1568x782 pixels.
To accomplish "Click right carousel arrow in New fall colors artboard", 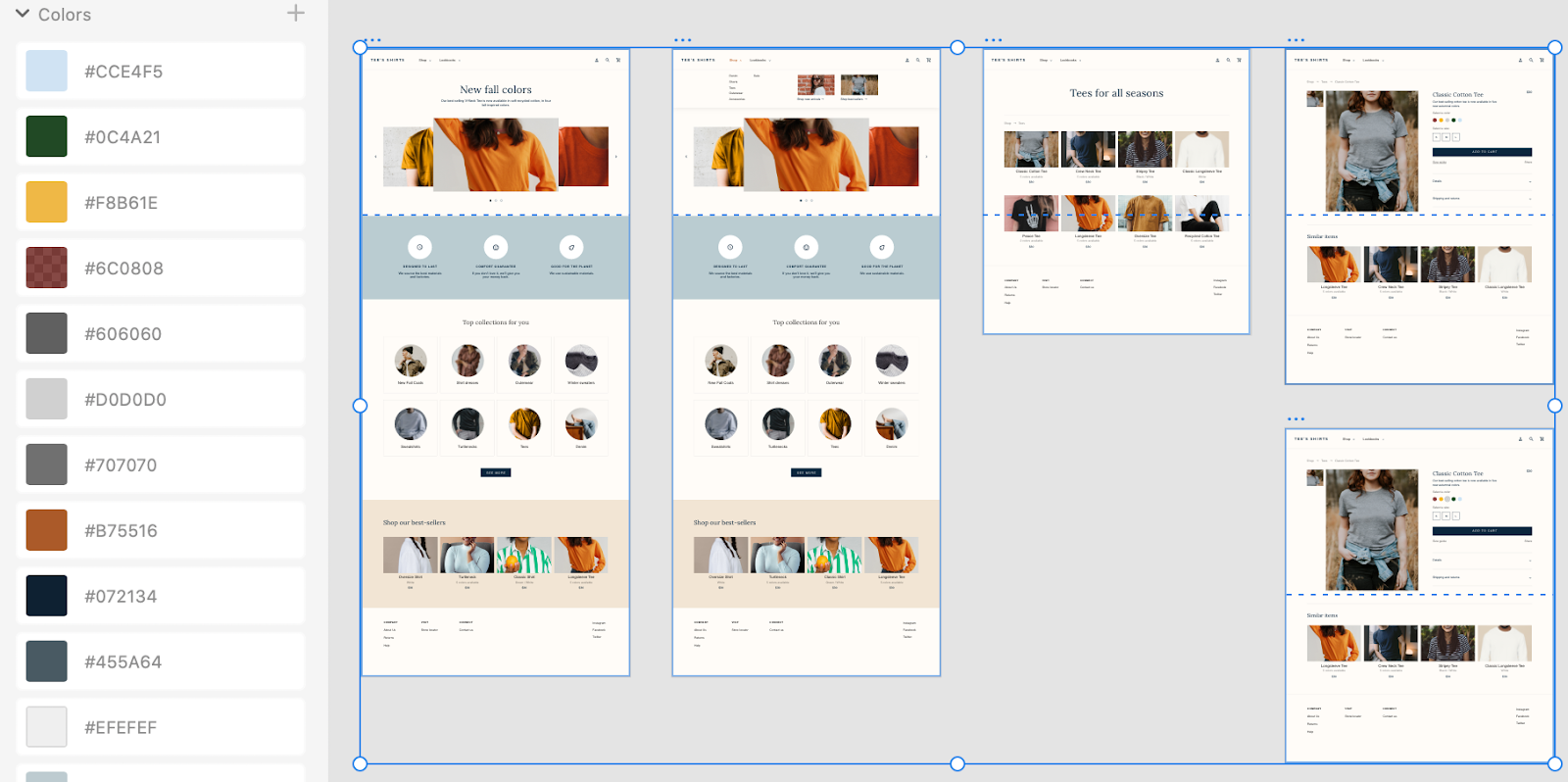I will pos(615,157).
